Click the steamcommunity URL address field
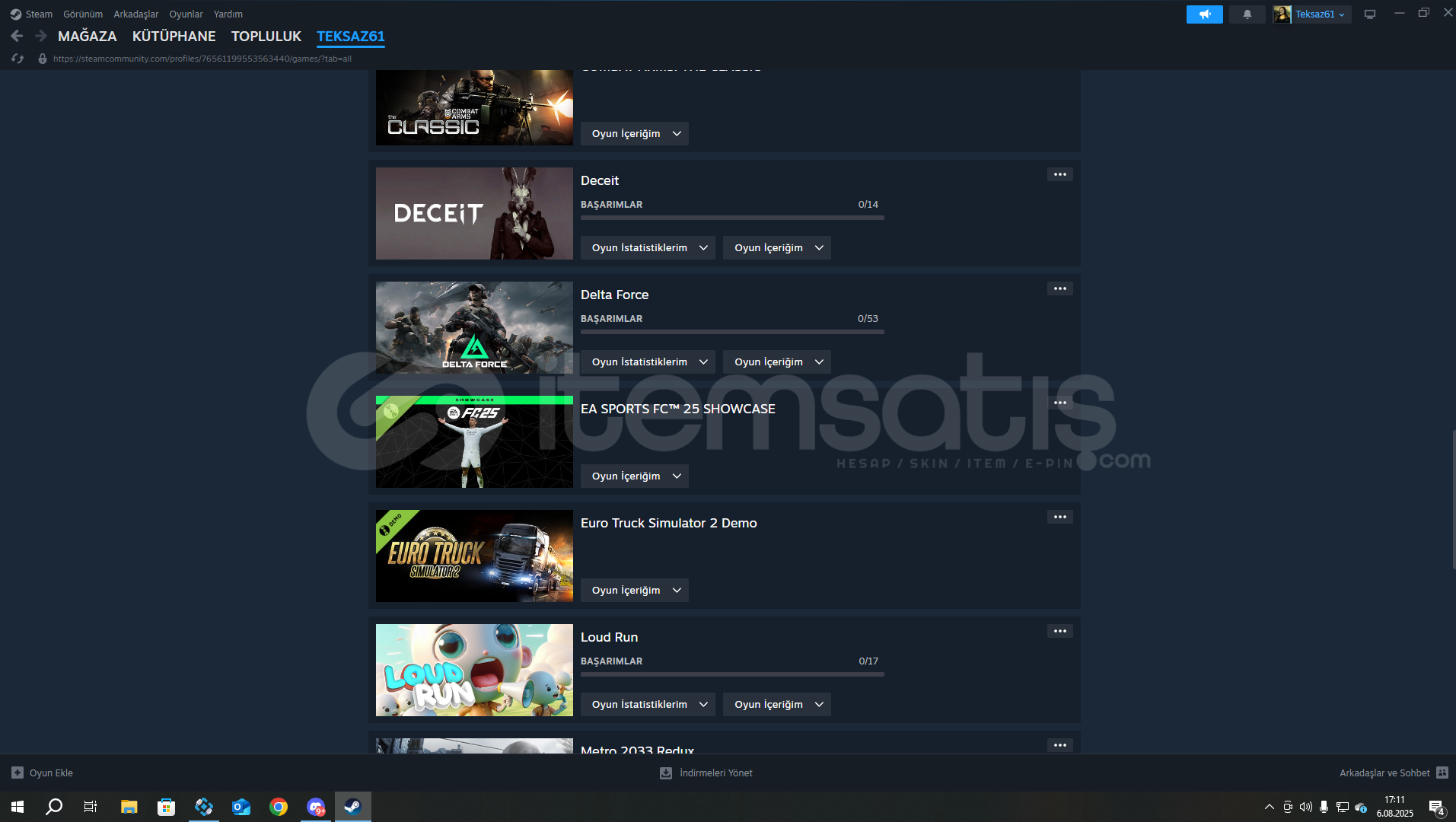 [202, 59]
